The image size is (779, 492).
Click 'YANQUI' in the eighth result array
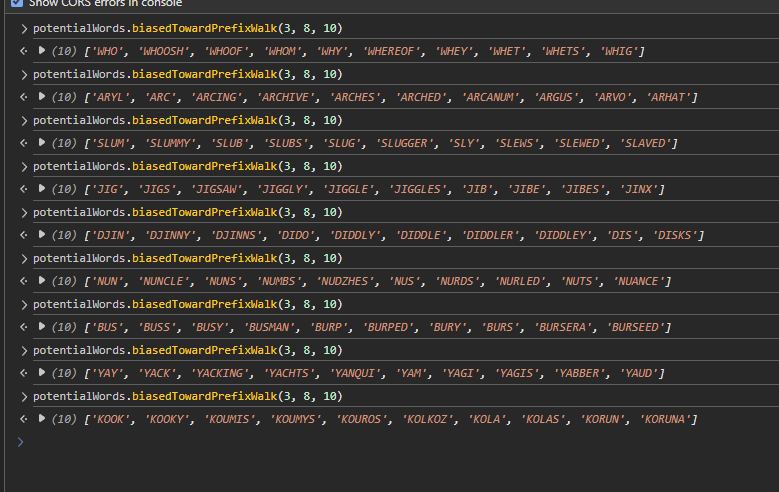click(x=356, y=373)
